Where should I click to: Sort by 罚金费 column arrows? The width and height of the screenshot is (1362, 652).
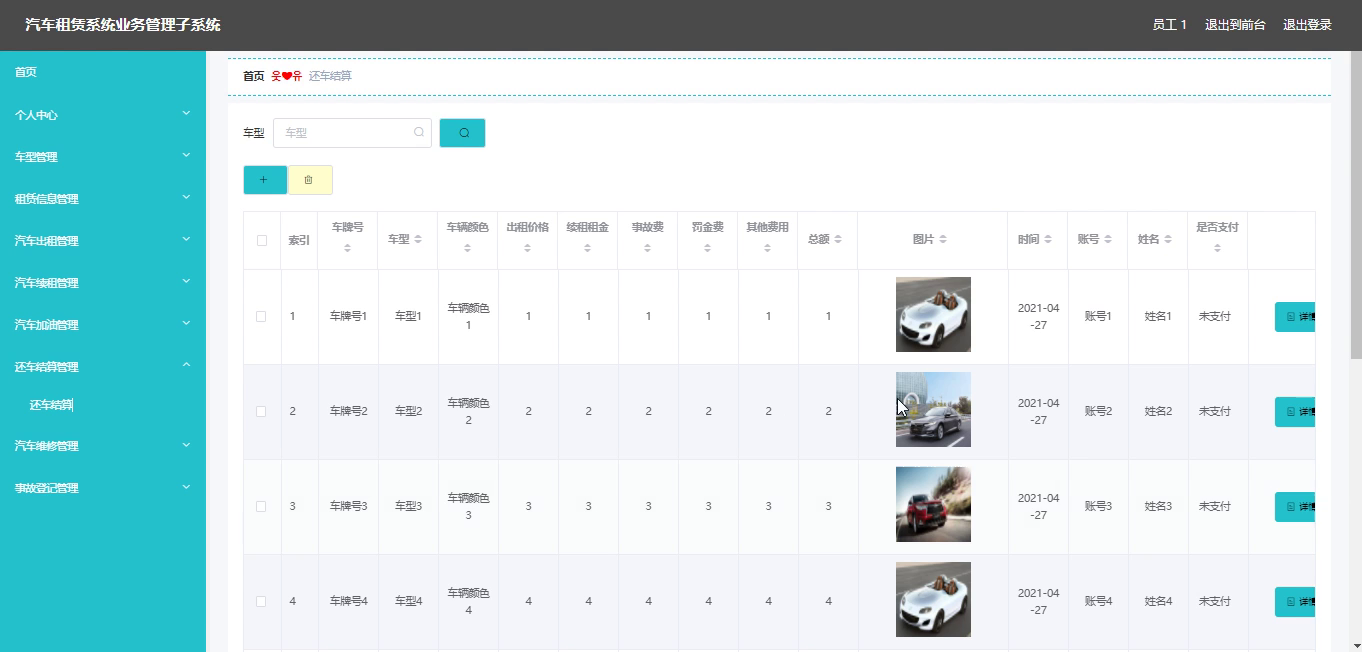[x=707, y=248]
